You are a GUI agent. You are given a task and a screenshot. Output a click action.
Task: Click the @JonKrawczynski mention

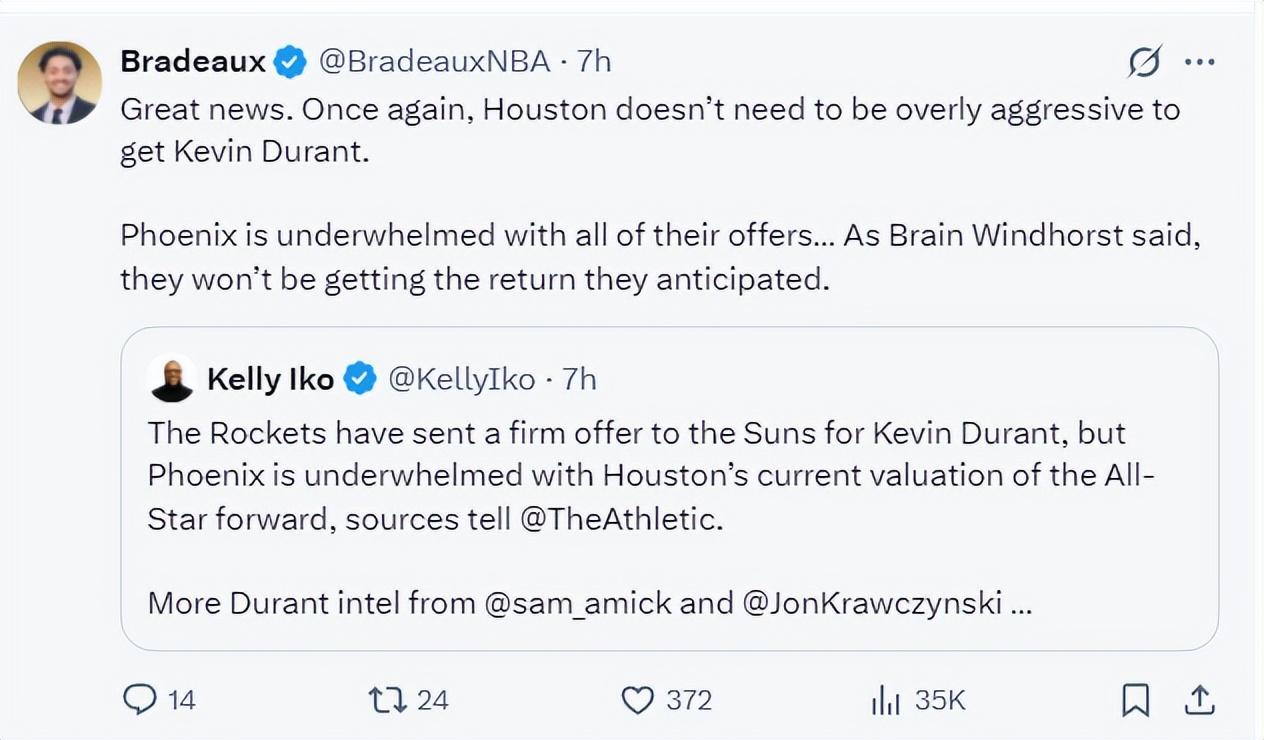click(872, 603)
